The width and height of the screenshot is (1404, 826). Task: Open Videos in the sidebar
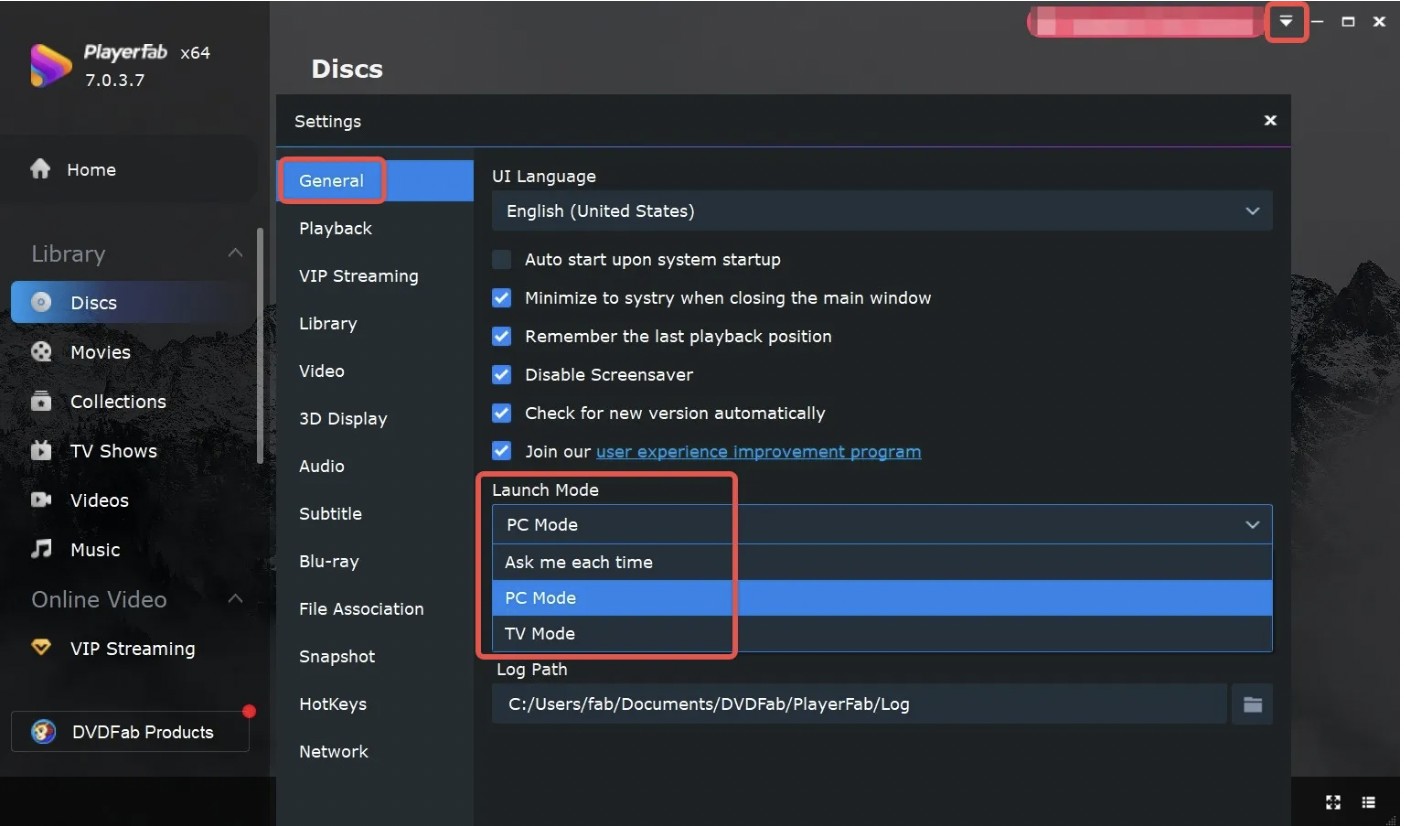click(x=99, y=500)
